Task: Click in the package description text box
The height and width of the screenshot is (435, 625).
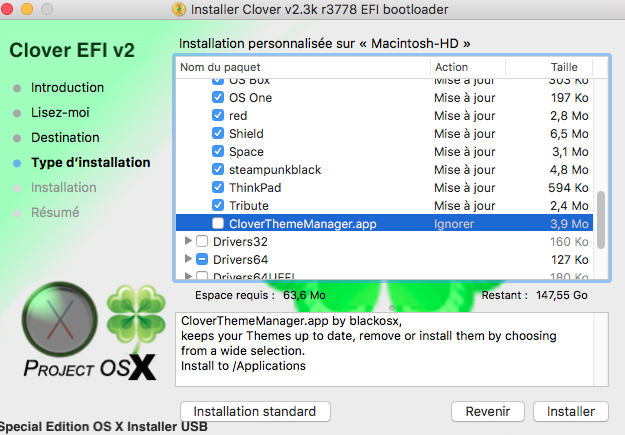Action: click(392, 349)
